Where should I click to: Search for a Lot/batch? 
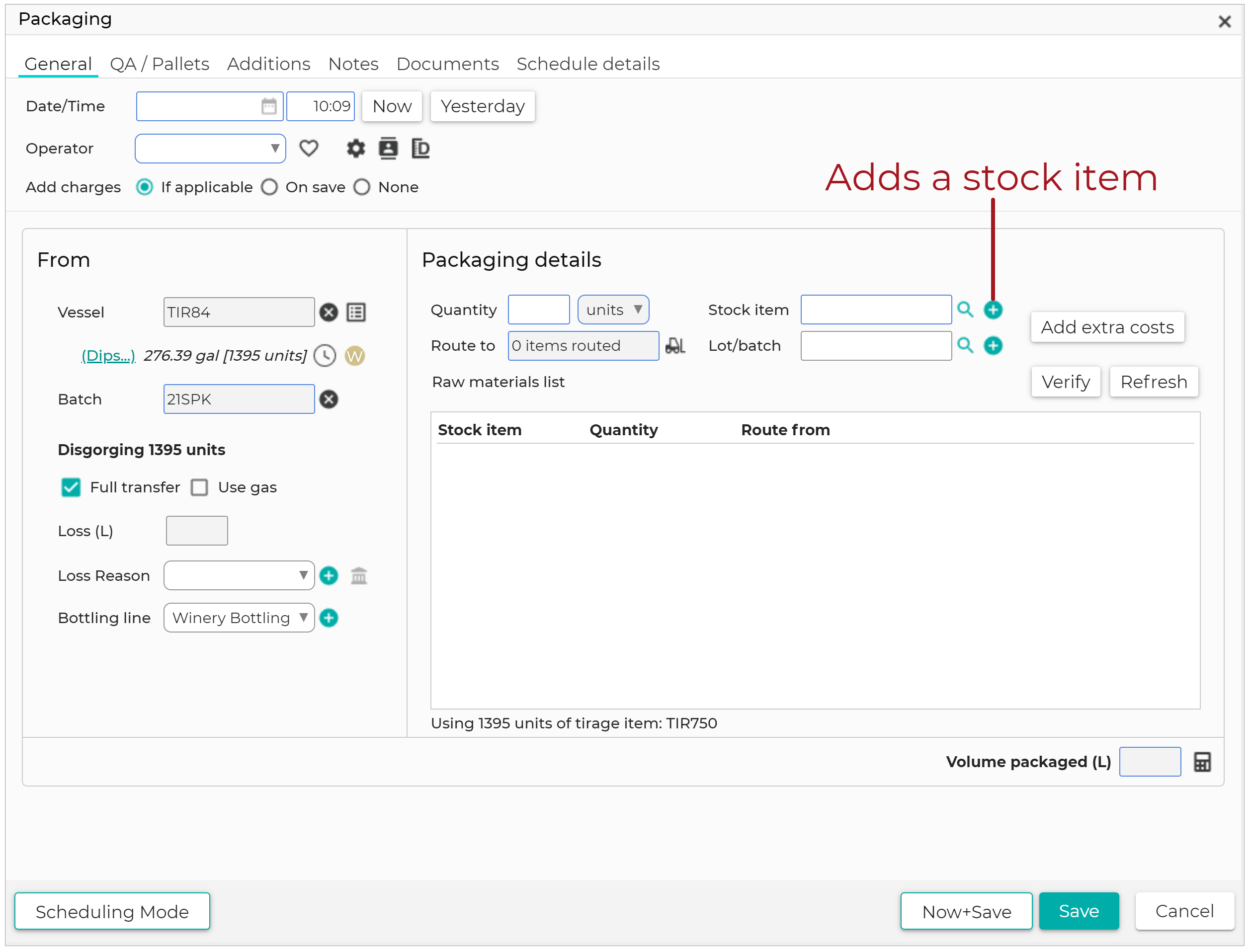pyautogui.click(x=965, y=346)
